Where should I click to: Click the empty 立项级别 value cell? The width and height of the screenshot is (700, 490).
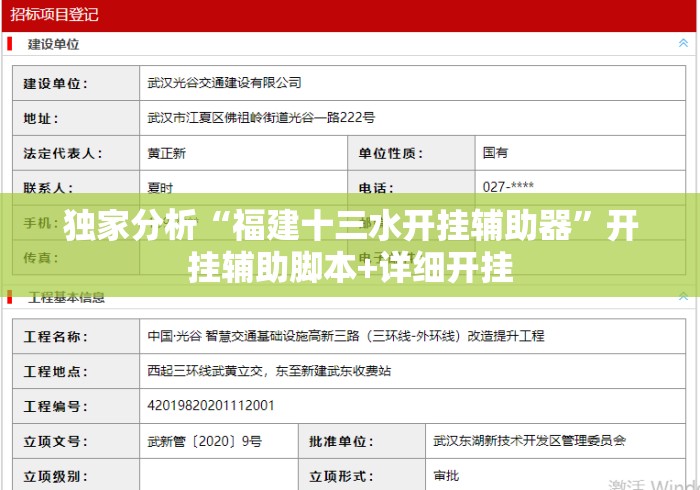pyautogui.click(x=219, y=475)
